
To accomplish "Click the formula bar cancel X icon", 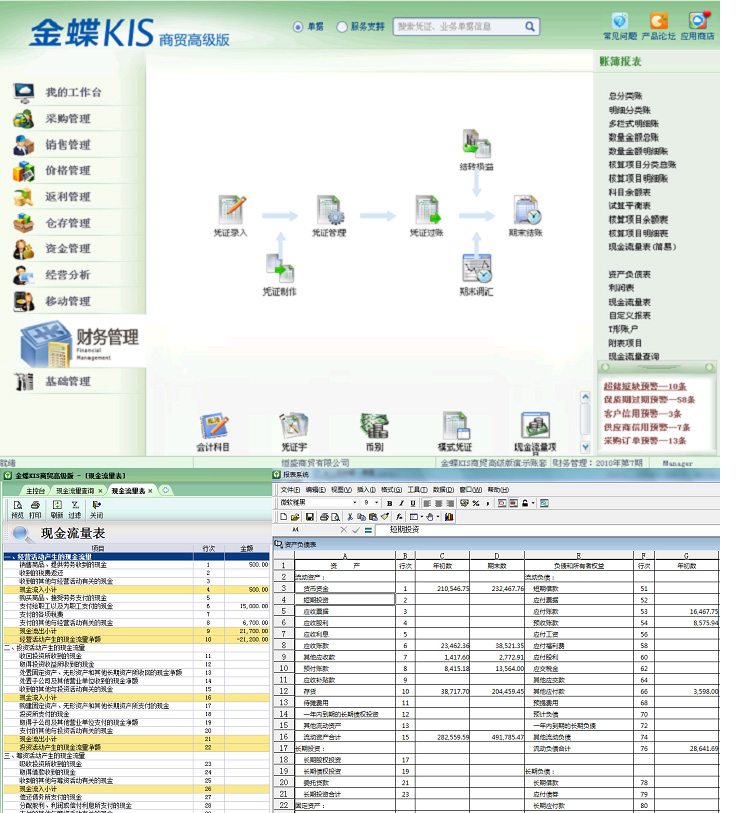I will (343, 530).
